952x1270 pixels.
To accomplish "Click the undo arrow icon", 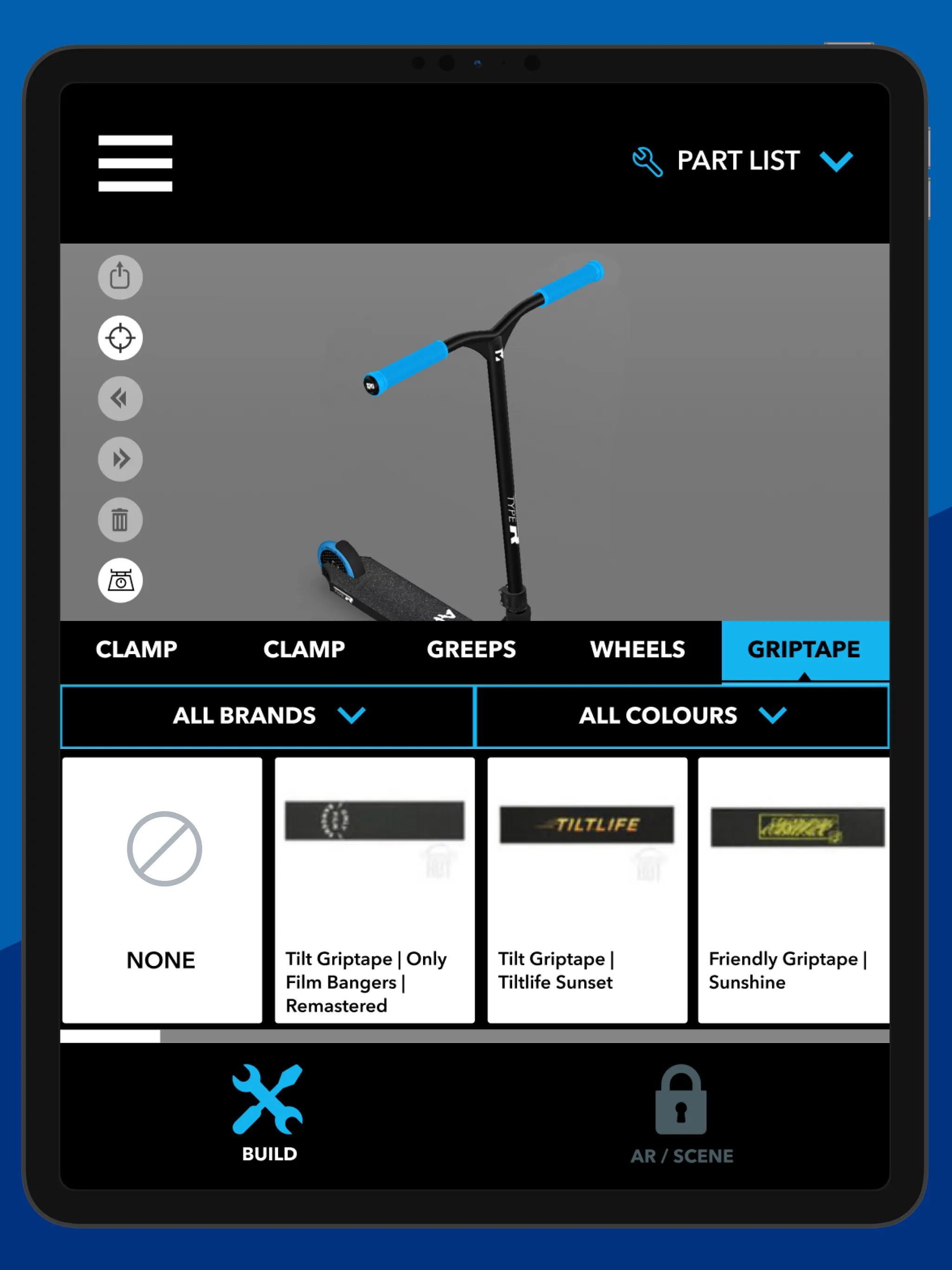I will pyautogui.click(x=121, y=398).
